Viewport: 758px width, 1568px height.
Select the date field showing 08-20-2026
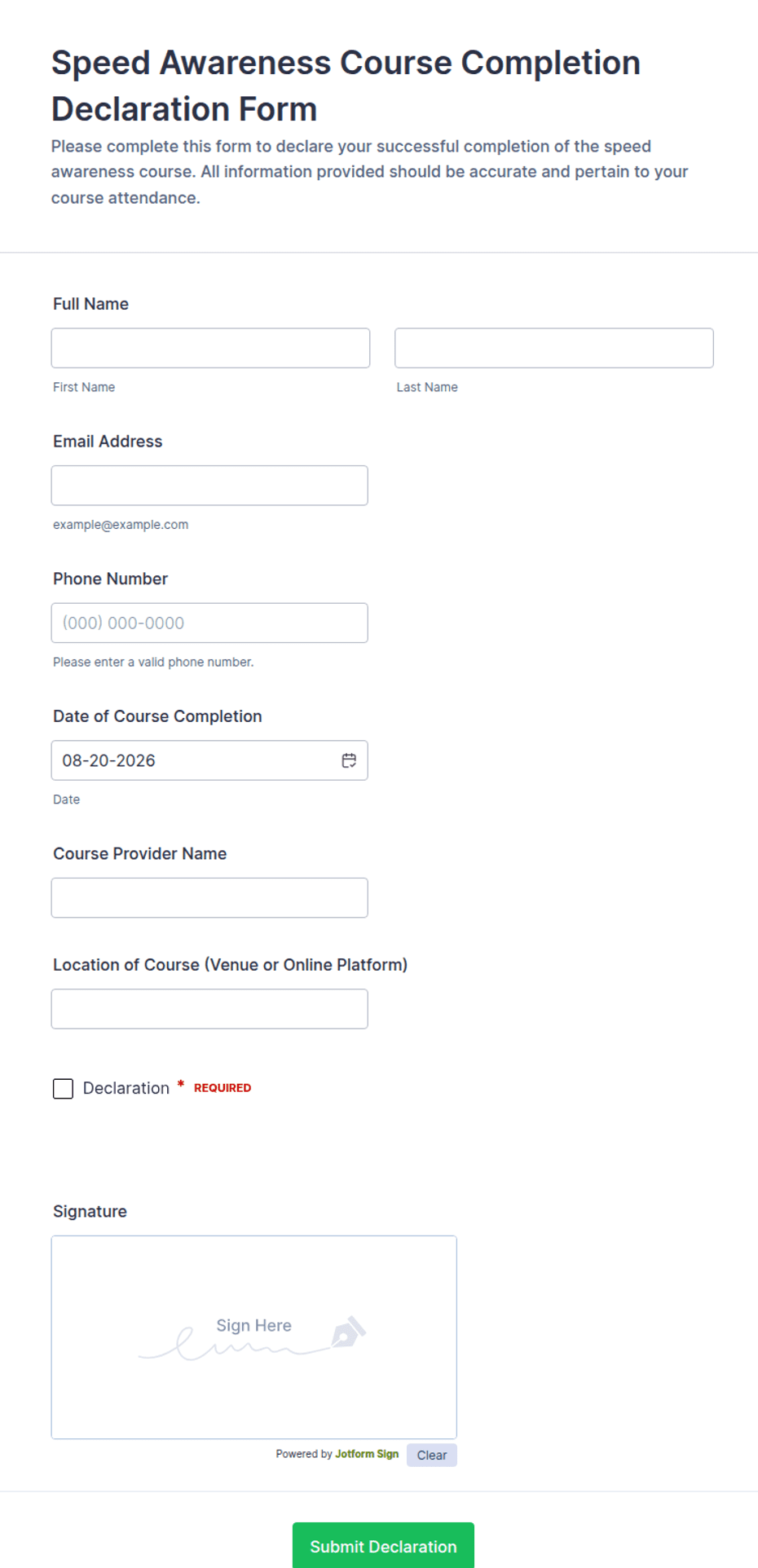209,760
